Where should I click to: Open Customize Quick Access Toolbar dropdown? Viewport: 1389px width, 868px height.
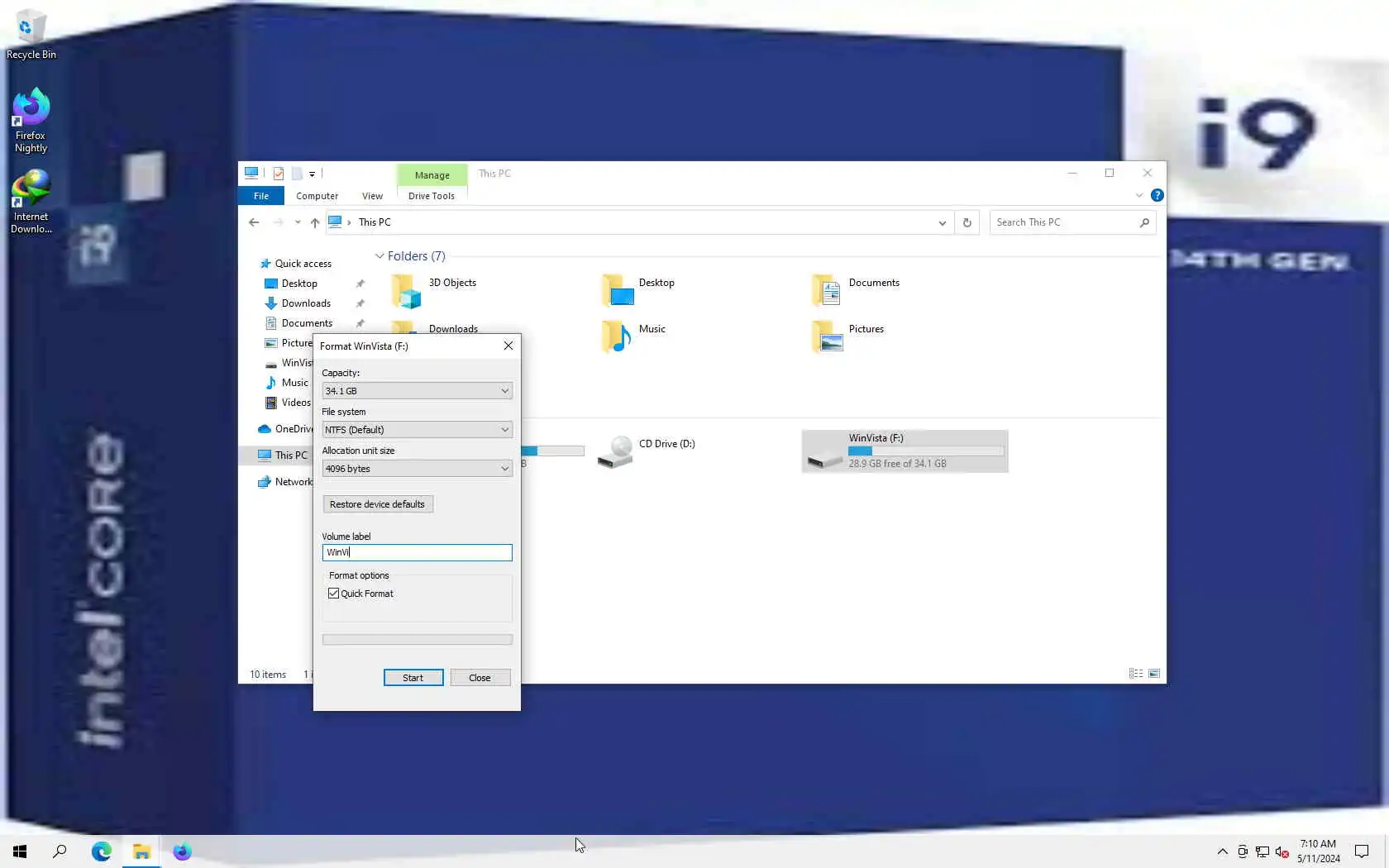[x=312, y=174]
